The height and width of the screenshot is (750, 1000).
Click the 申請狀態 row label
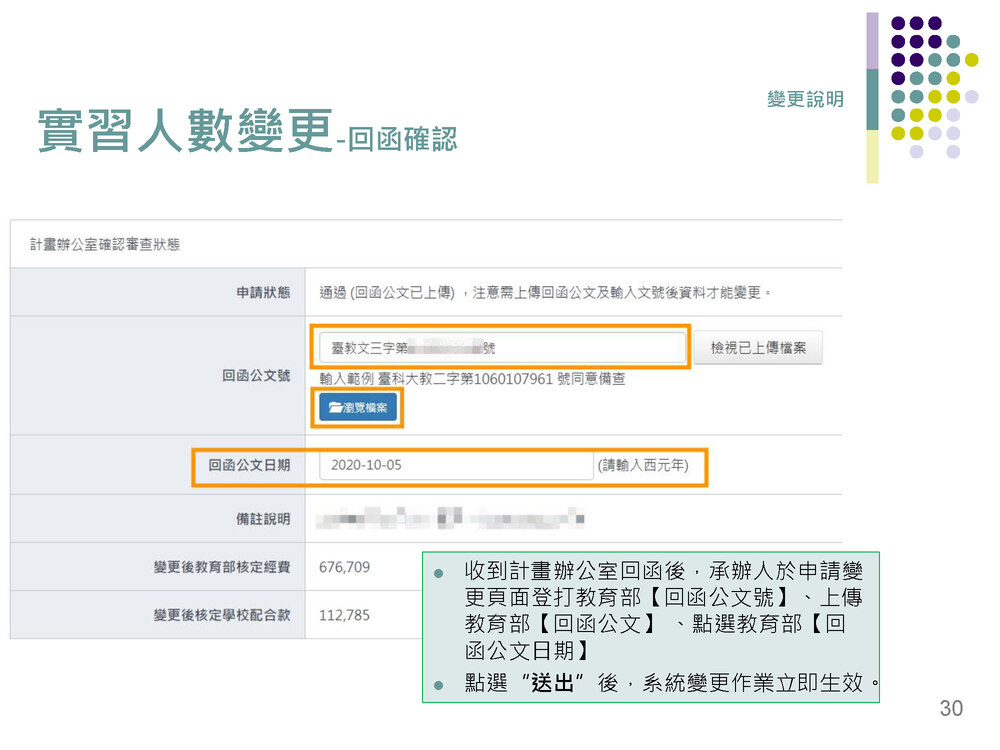263,293
